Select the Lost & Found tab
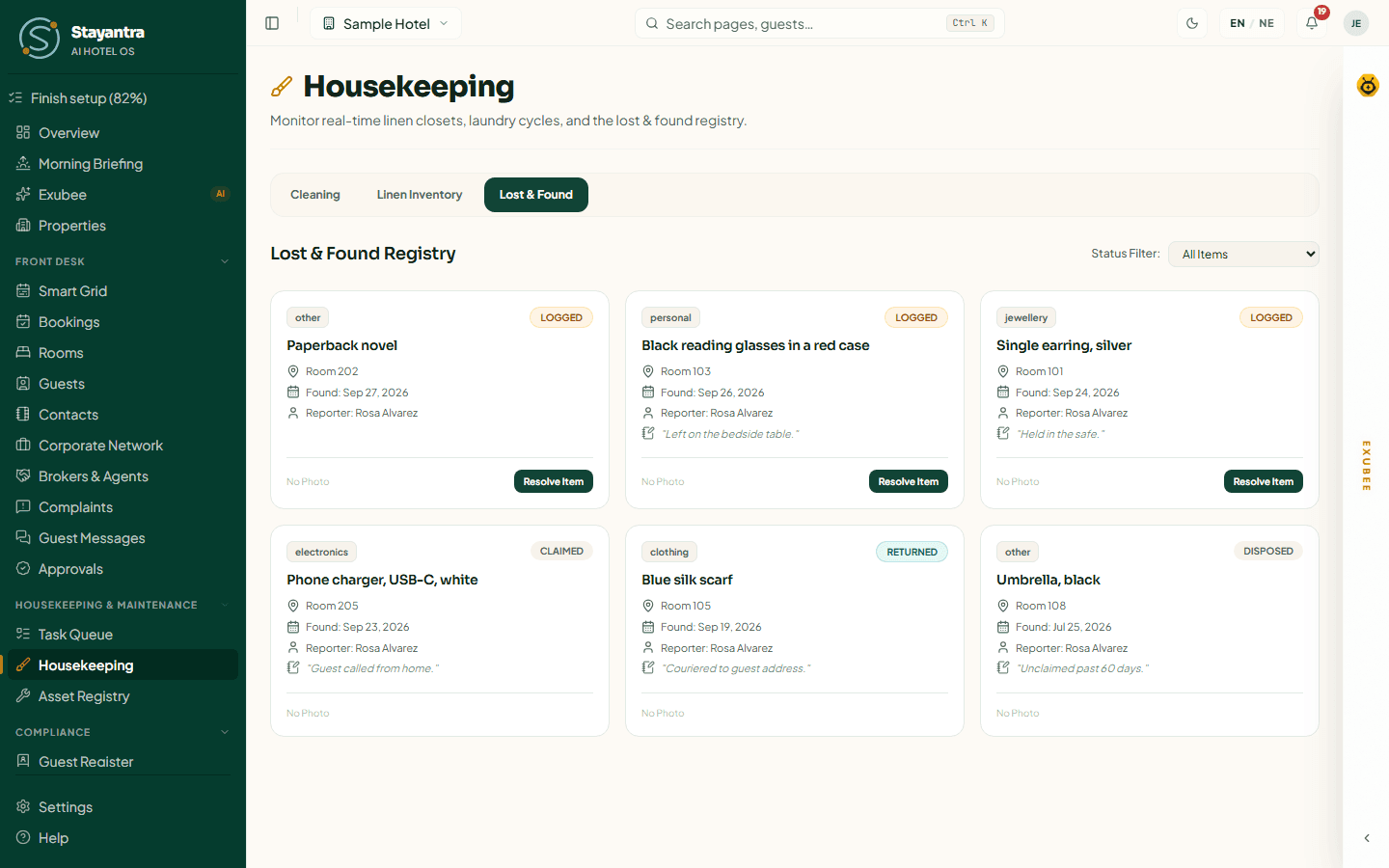Viewport: 1389px width, 868px height. [x=536, y=195]
